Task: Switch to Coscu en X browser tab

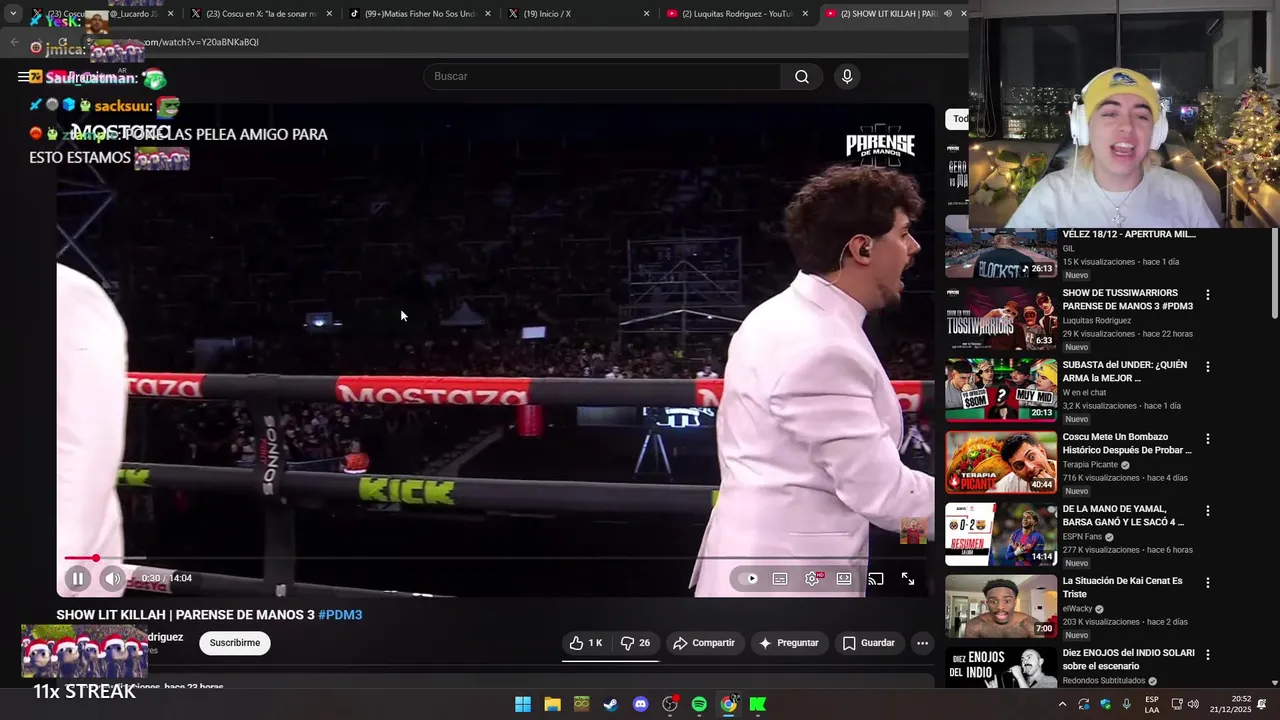Action: (260, 14)
